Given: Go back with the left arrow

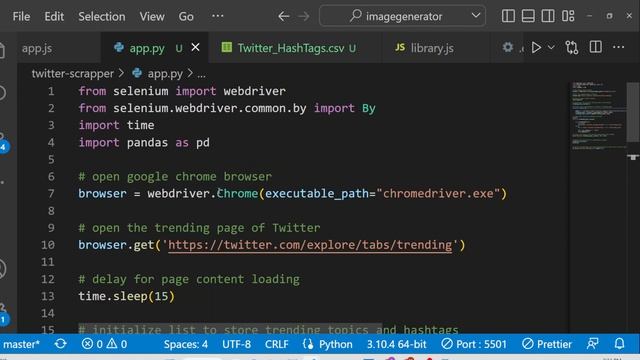Looking at the screenshot, I should tap(284, 16).
